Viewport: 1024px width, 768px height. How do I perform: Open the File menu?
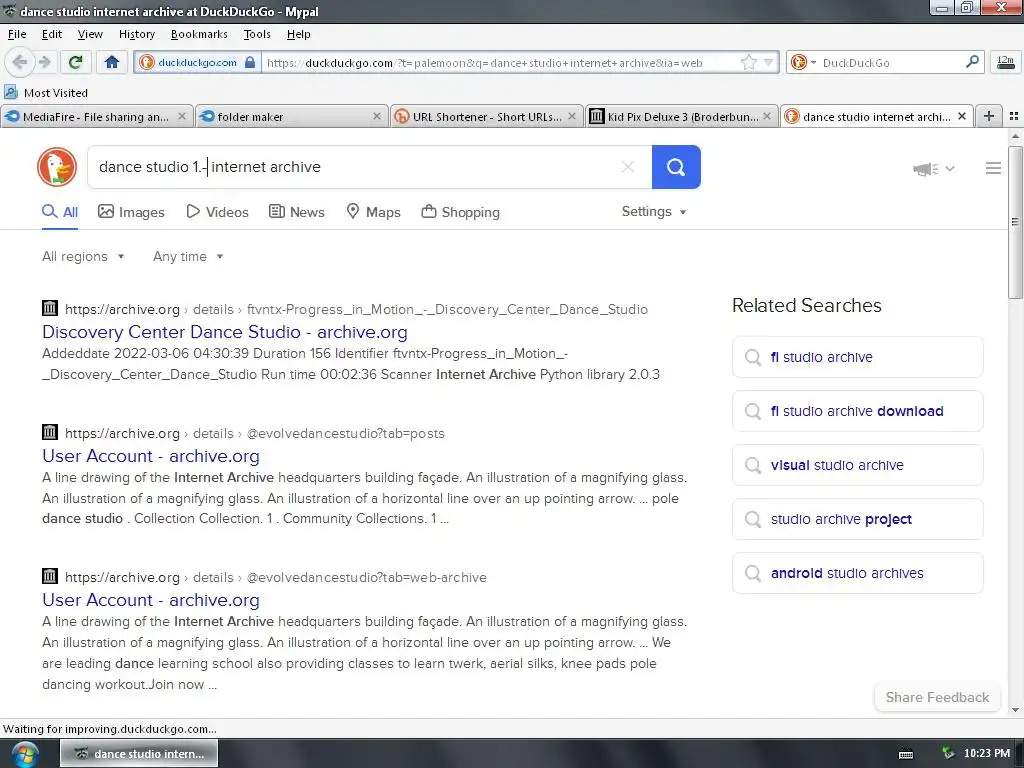click(x=17, y=34)
